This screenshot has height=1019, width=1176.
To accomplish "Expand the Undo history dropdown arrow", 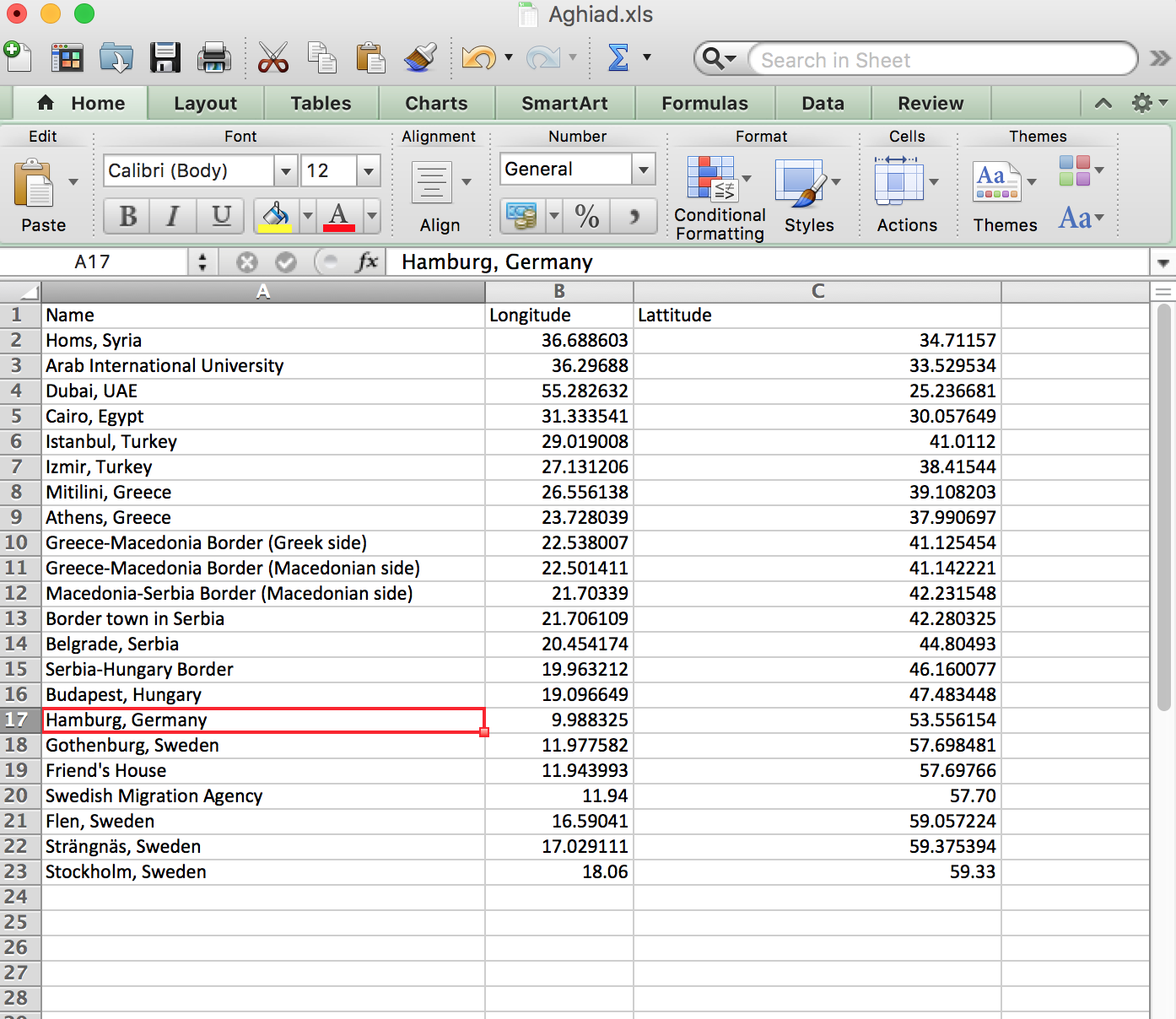I will pyautogui.click(x=509, y=57).
